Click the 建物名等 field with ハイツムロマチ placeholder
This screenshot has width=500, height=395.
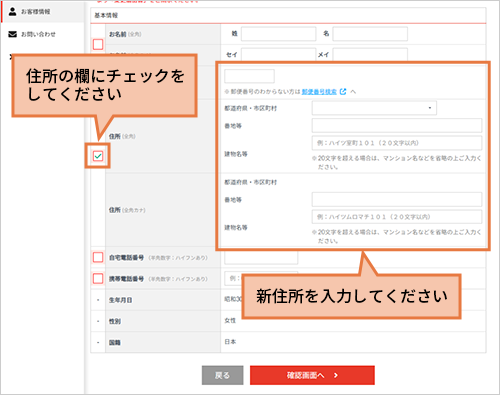tap(397, 217)
